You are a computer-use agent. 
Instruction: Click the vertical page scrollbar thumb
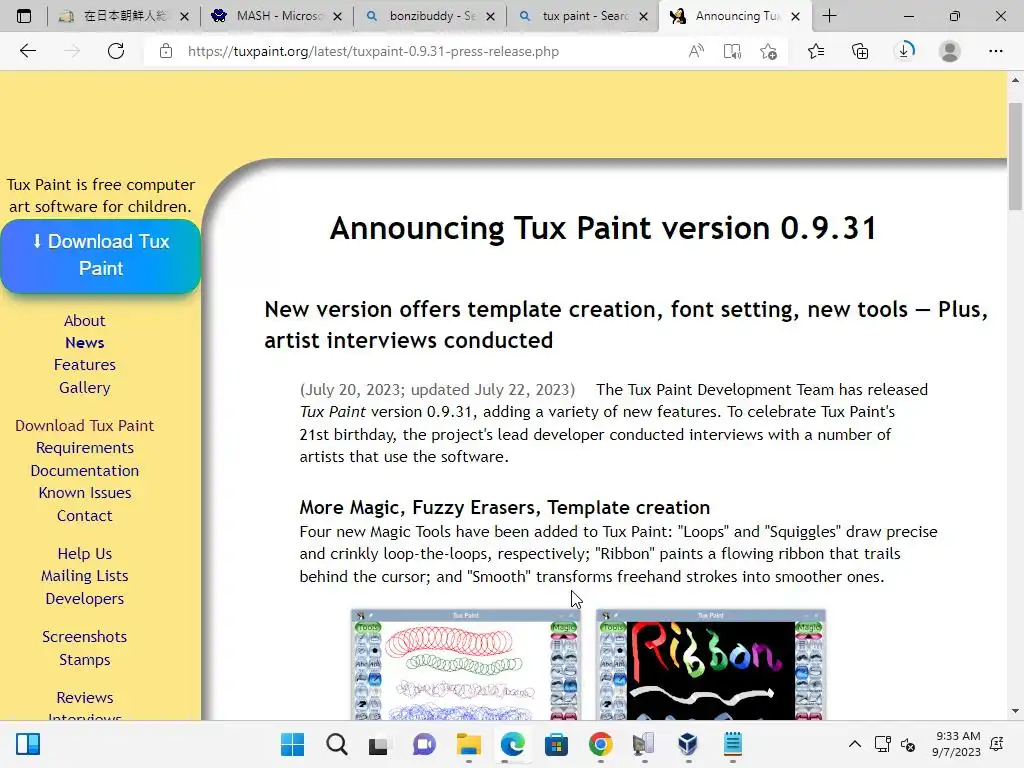(1015, 157)
